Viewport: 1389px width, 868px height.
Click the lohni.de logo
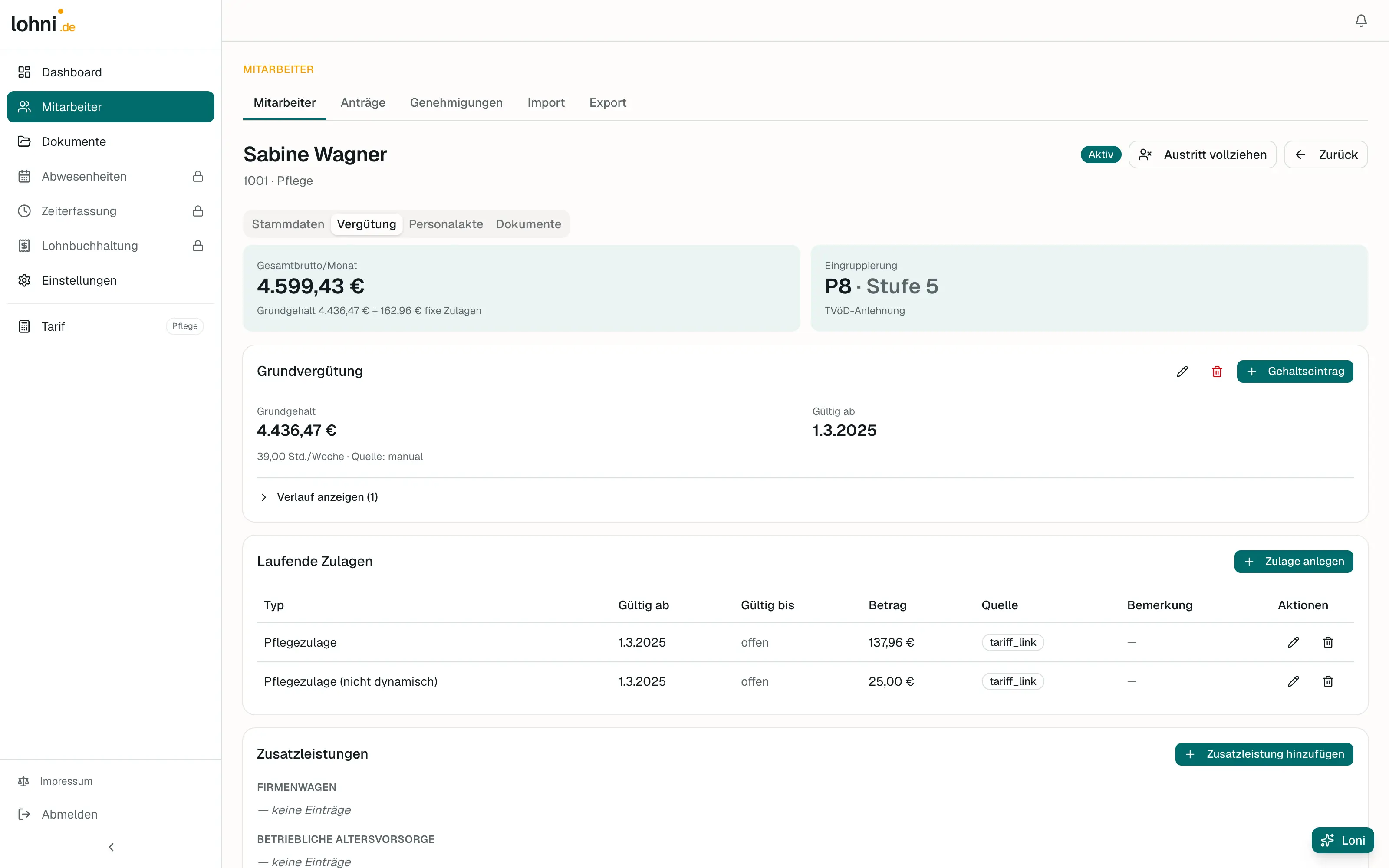[x=43, y=22]
